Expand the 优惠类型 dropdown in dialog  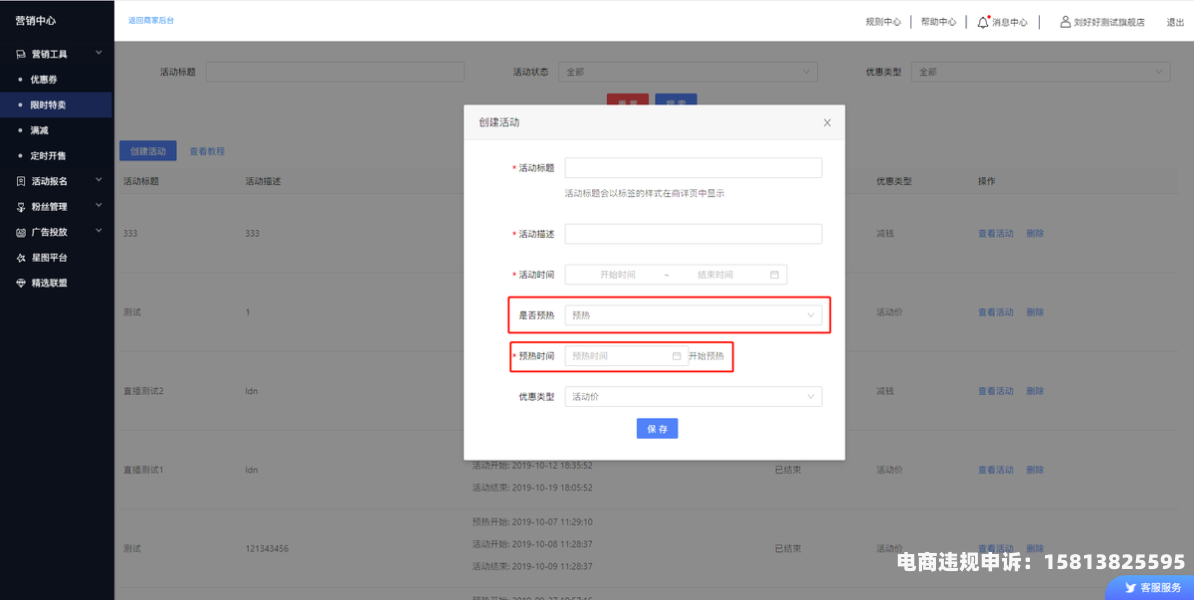coord(692,397)
